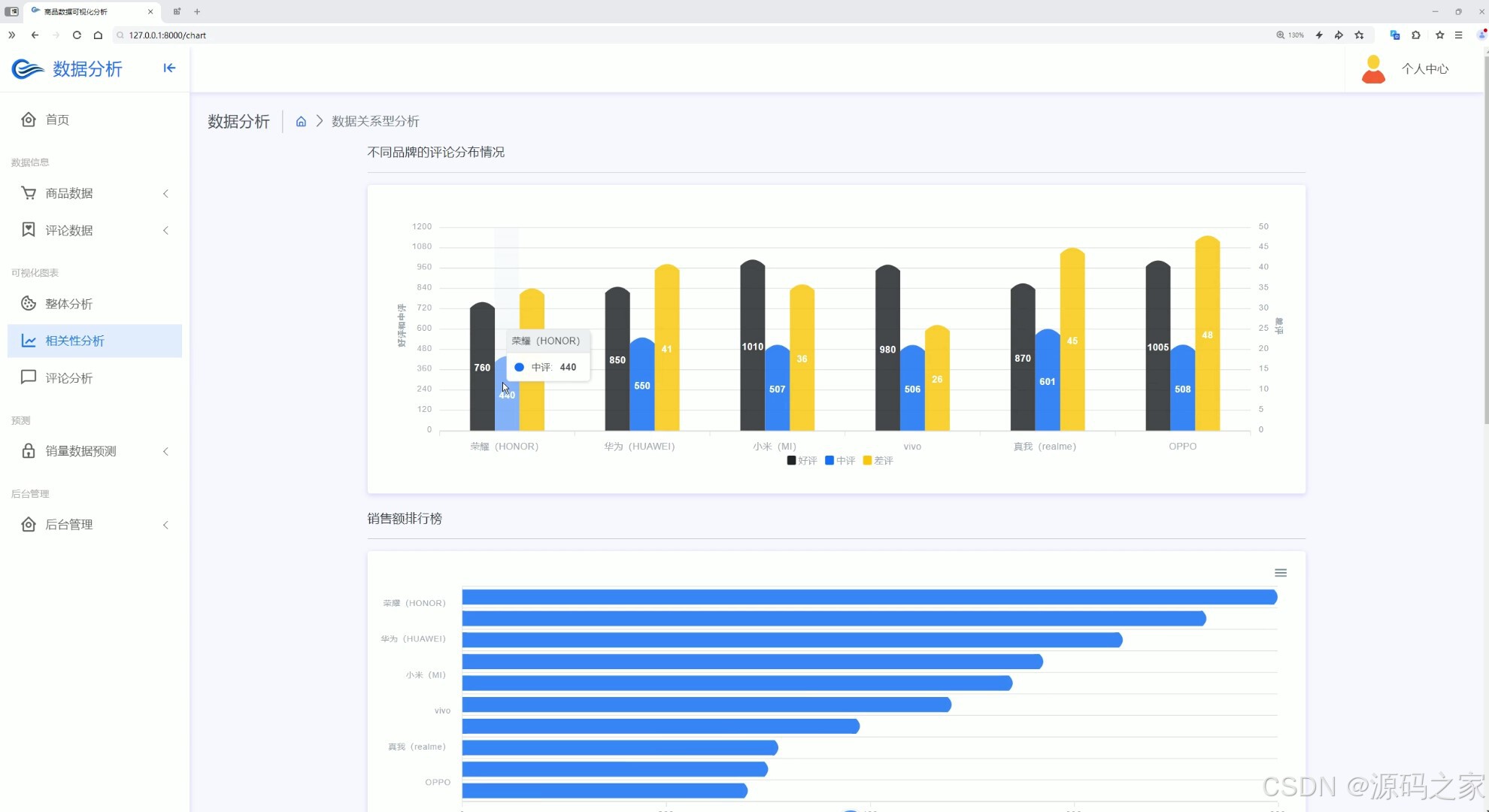The height and width of the screenshot is (812, 1489).
Task: Expand the 后台管理 submenu chevron
Action: 165,525
